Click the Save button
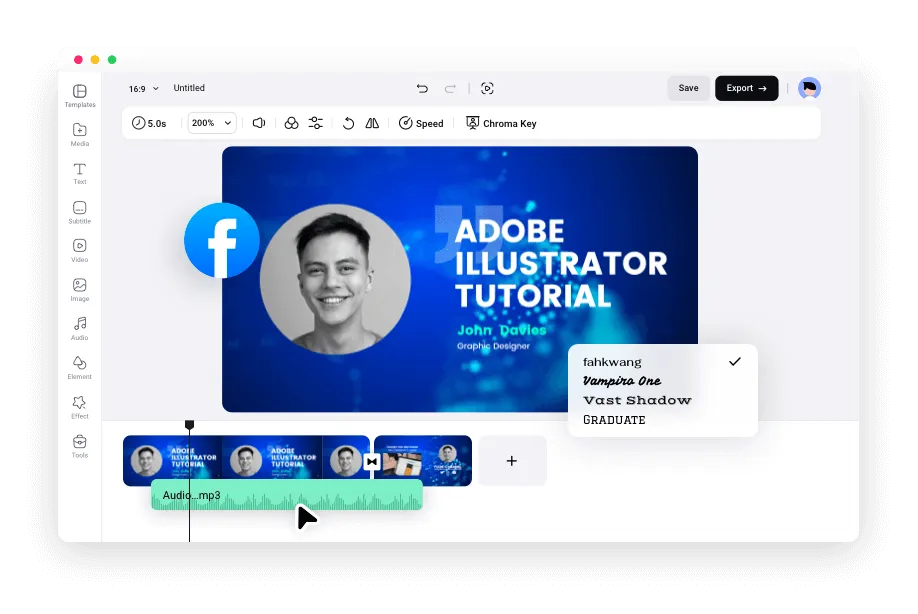 (x=688, y=88)
